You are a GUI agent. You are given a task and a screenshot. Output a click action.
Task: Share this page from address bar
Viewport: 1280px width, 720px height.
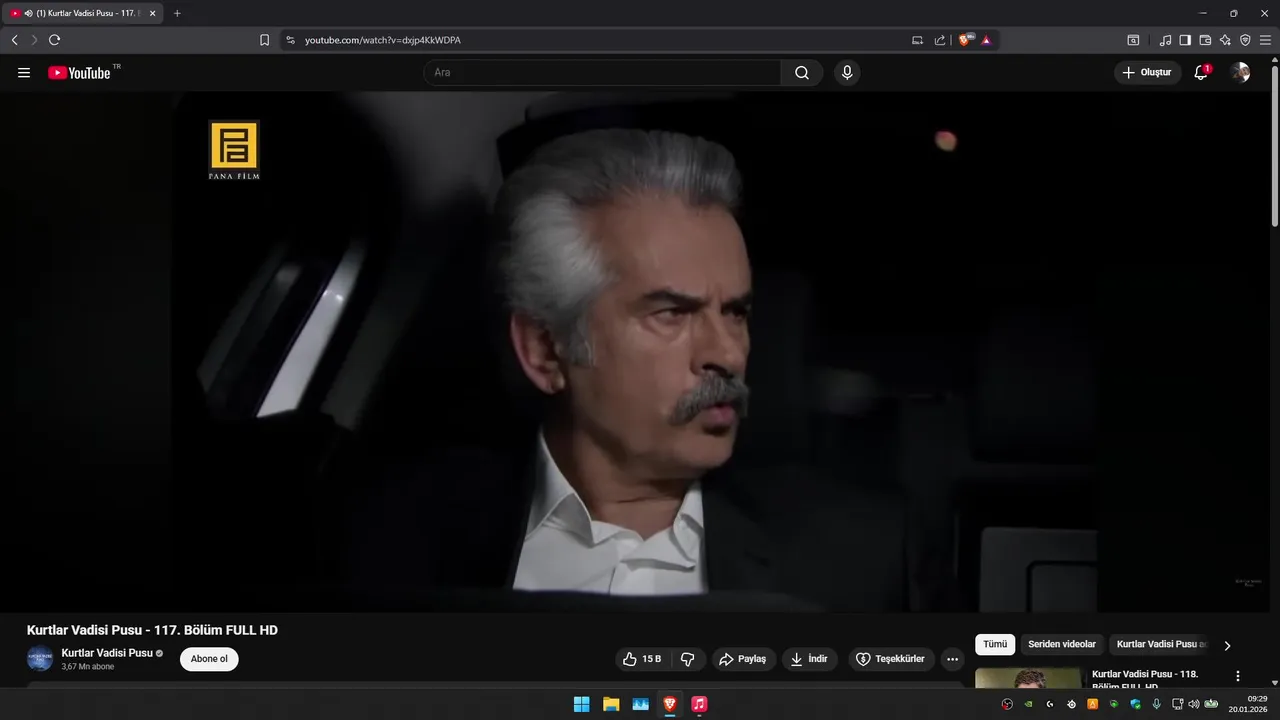pyautogui.click(x=940, y=40)
